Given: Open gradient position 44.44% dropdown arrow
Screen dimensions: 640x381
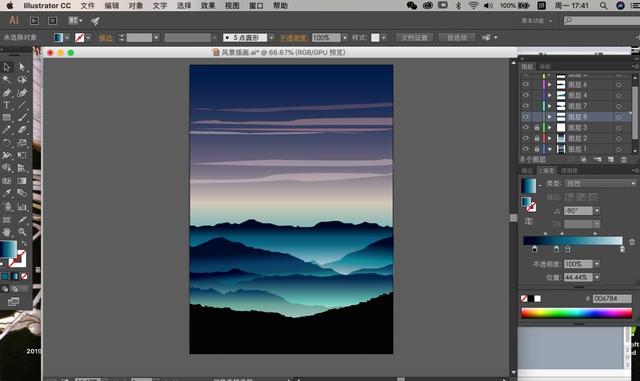Looking at the screenshot, I should [597, 277].
